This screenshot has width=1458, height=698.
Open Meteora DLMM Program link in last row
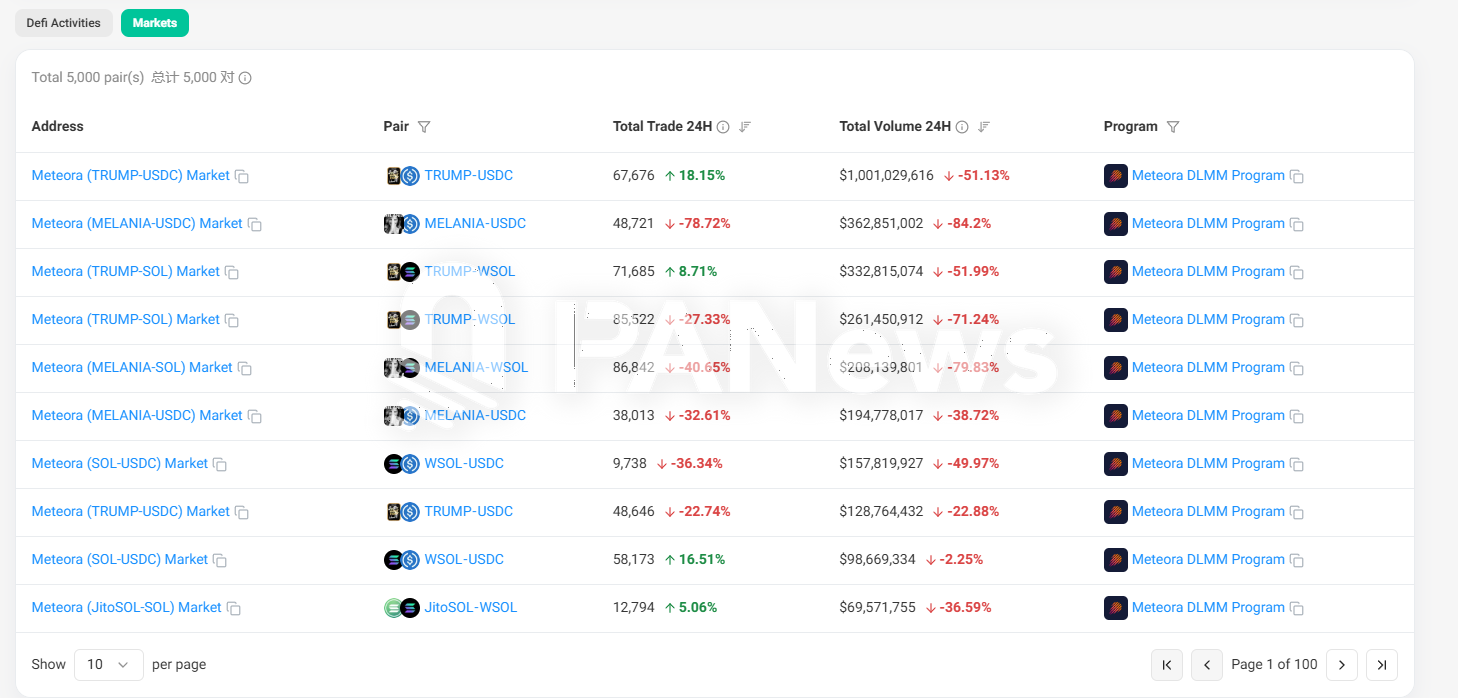(x=1208, y=607)
